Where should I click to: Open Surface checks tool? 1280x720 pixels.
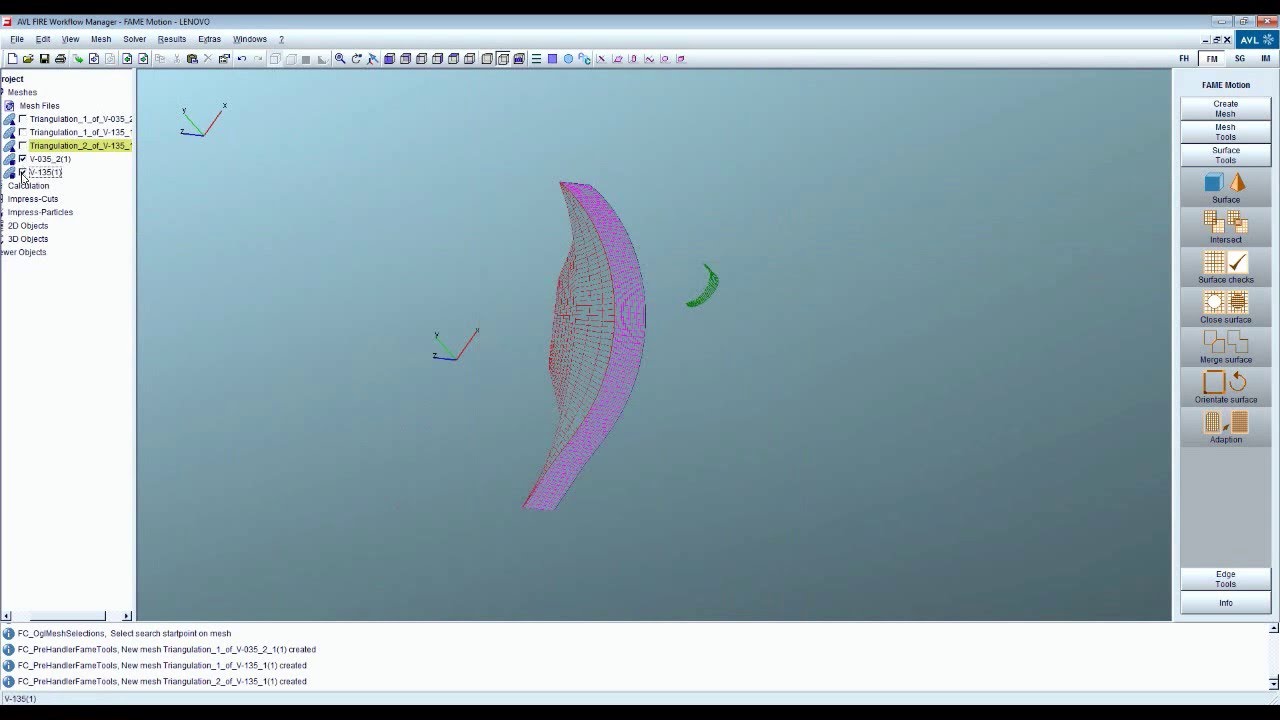point(1225,267)
